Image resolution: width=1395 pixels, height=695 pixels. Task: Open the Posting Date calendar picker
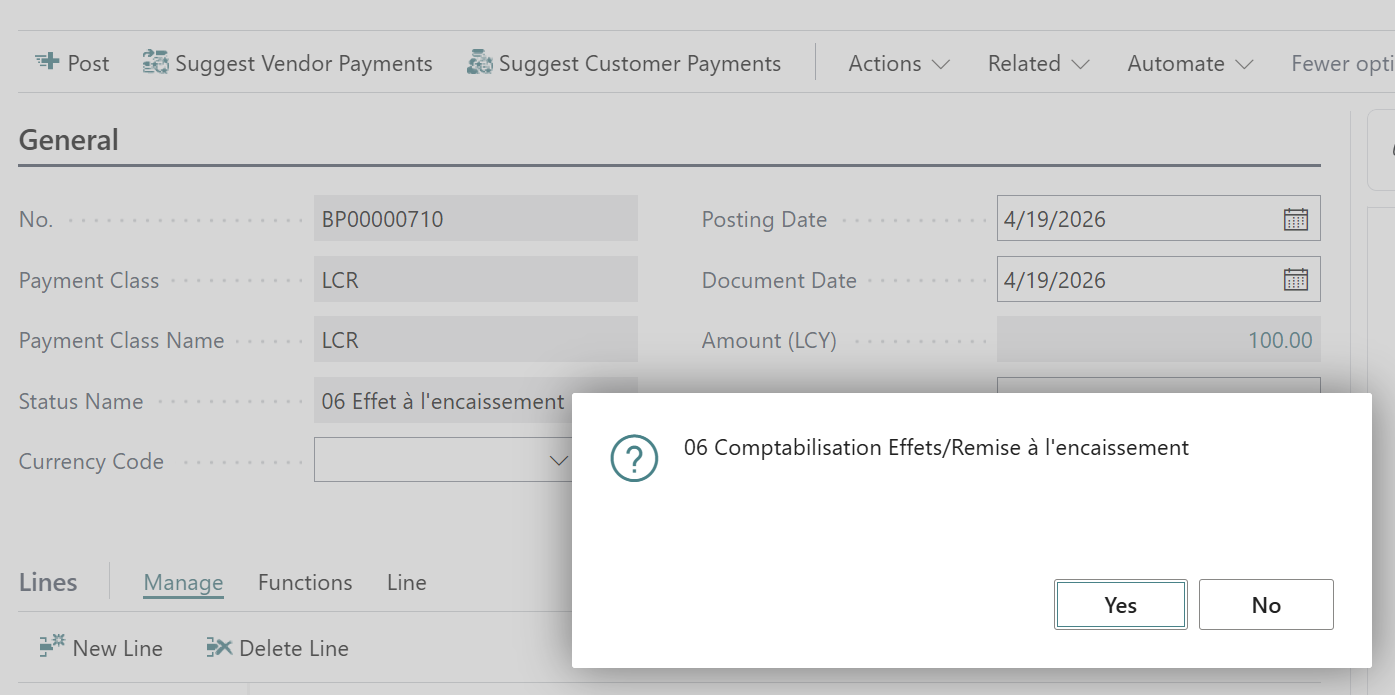1295,218
